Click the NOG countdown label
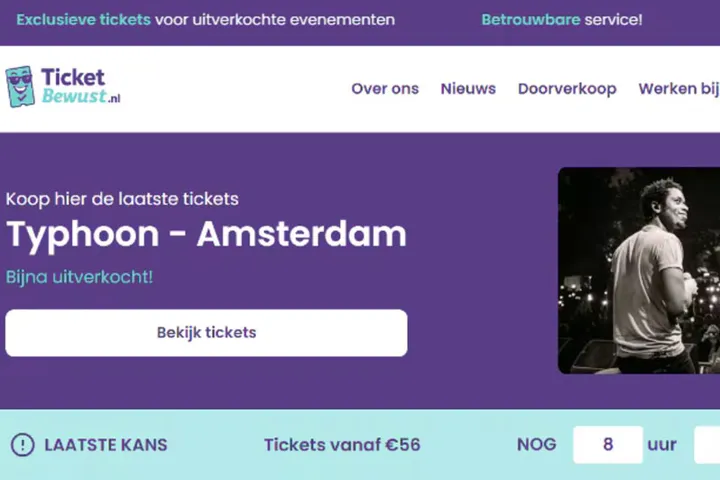Screen dimensions: 720x480 (x=536, y=445)
